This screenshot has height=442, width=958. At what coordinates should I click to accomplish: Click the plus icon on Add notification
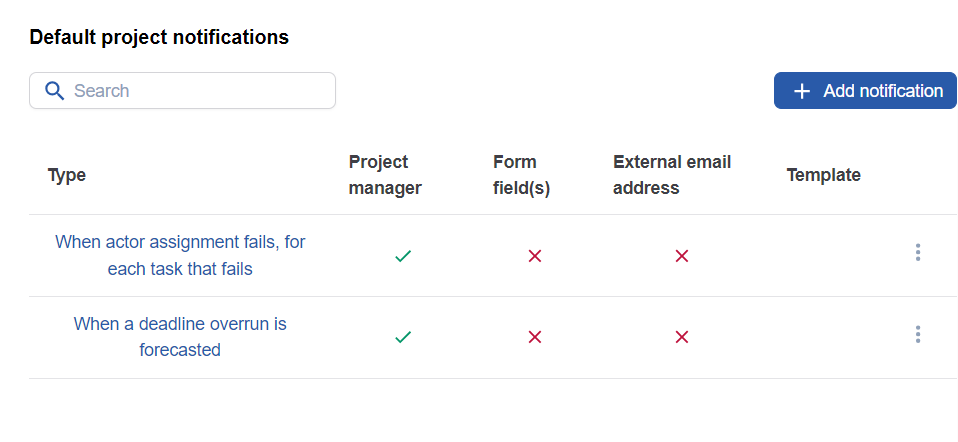(x=801, y=91)
